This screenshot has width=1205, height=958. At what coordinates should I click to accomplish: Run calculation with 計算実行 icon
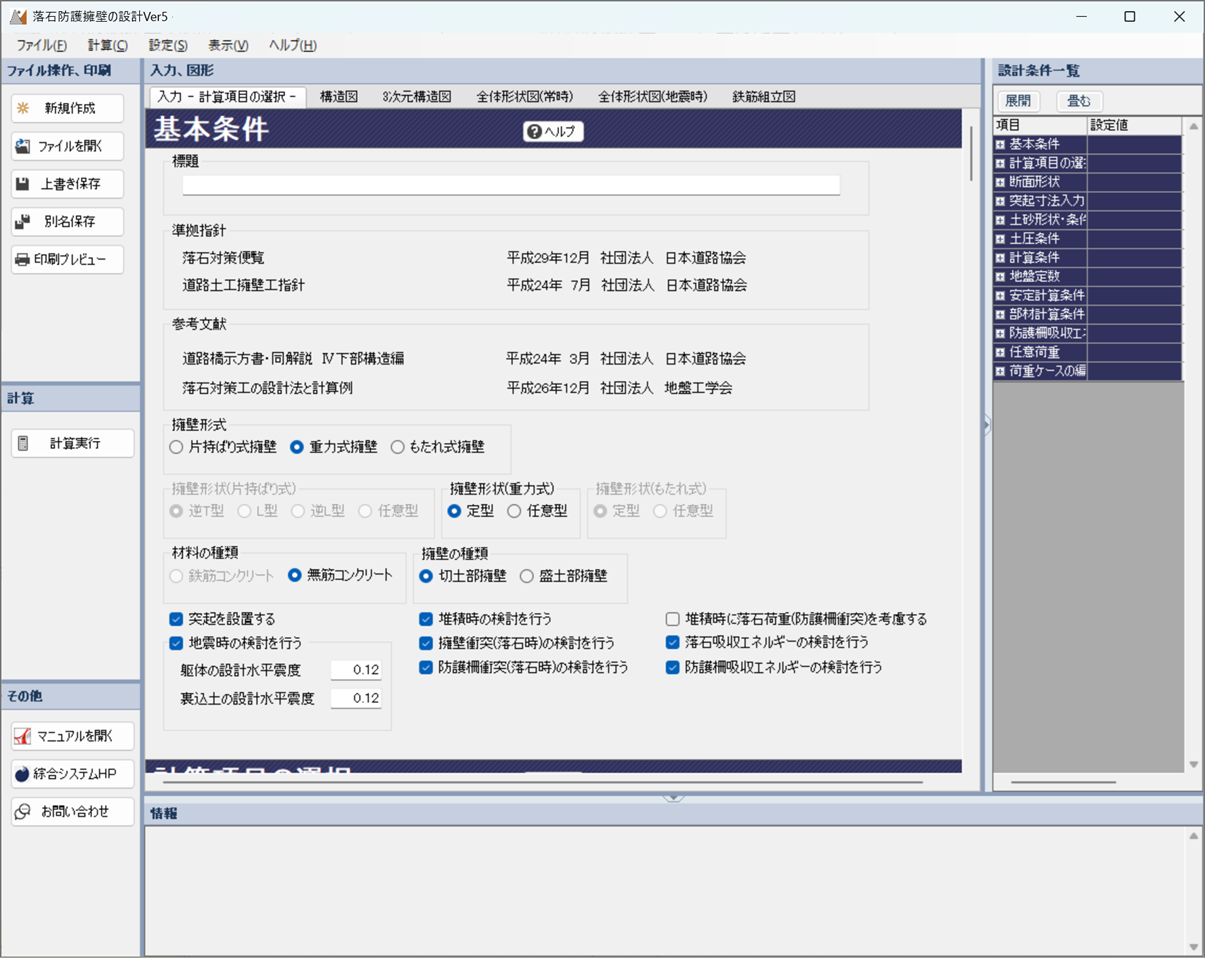pos(24,443)
